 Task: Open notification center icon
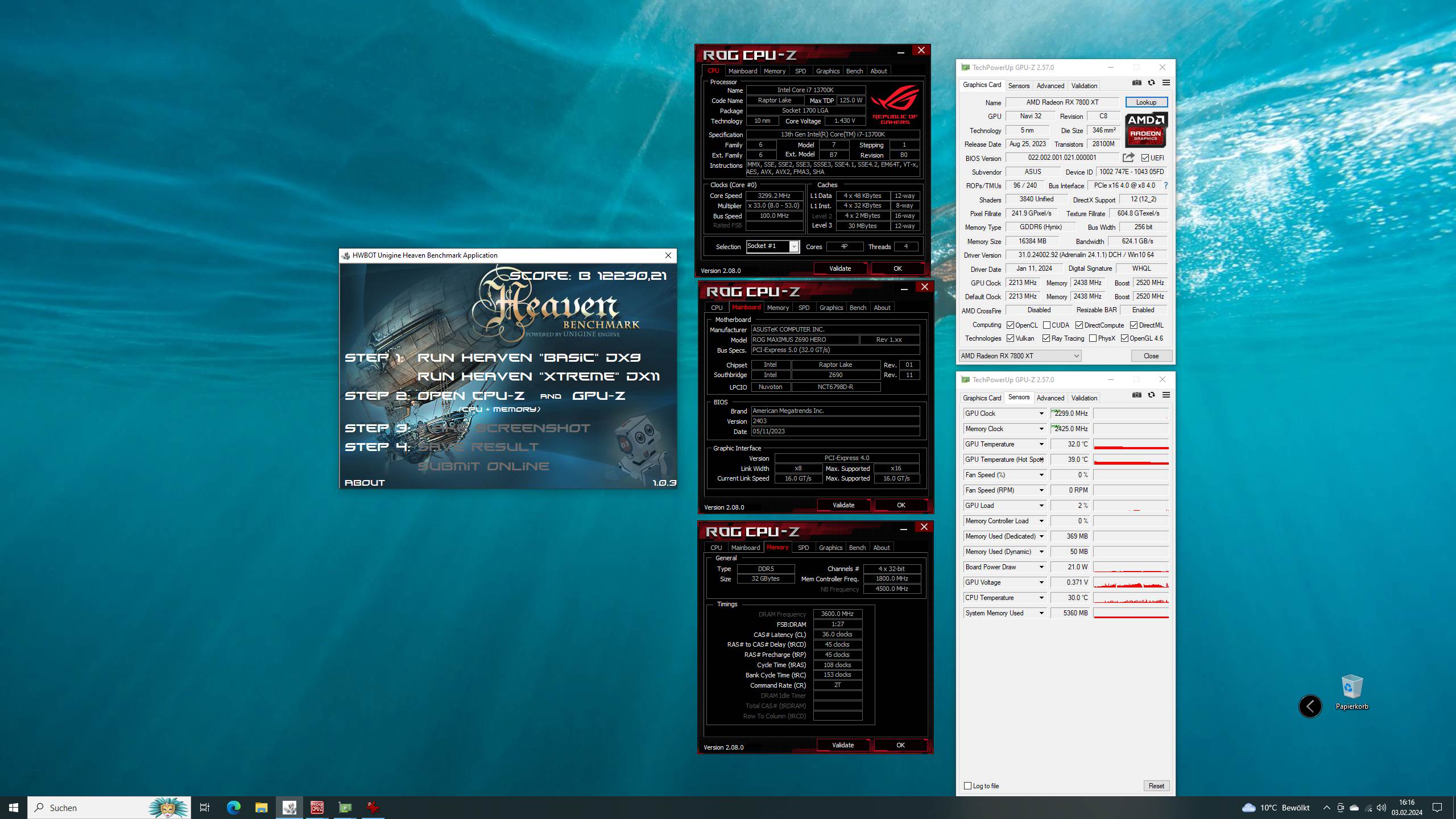(x=1437, y=808)
